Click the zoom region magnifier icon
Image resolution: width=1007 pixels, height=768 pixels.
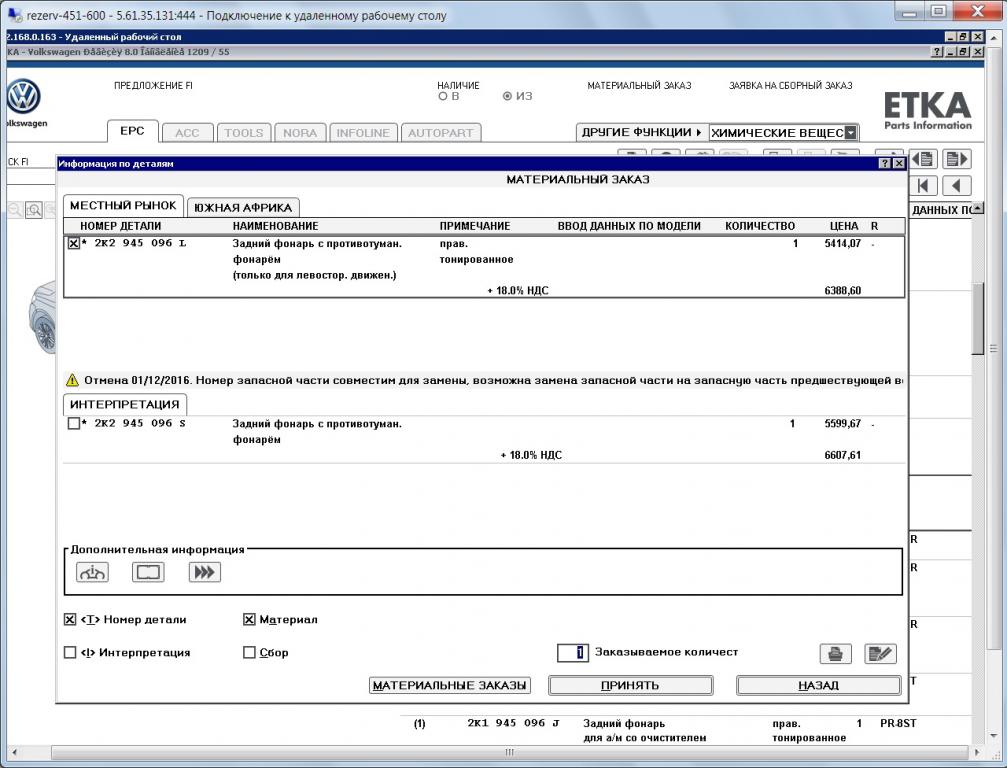pos(33,210)
